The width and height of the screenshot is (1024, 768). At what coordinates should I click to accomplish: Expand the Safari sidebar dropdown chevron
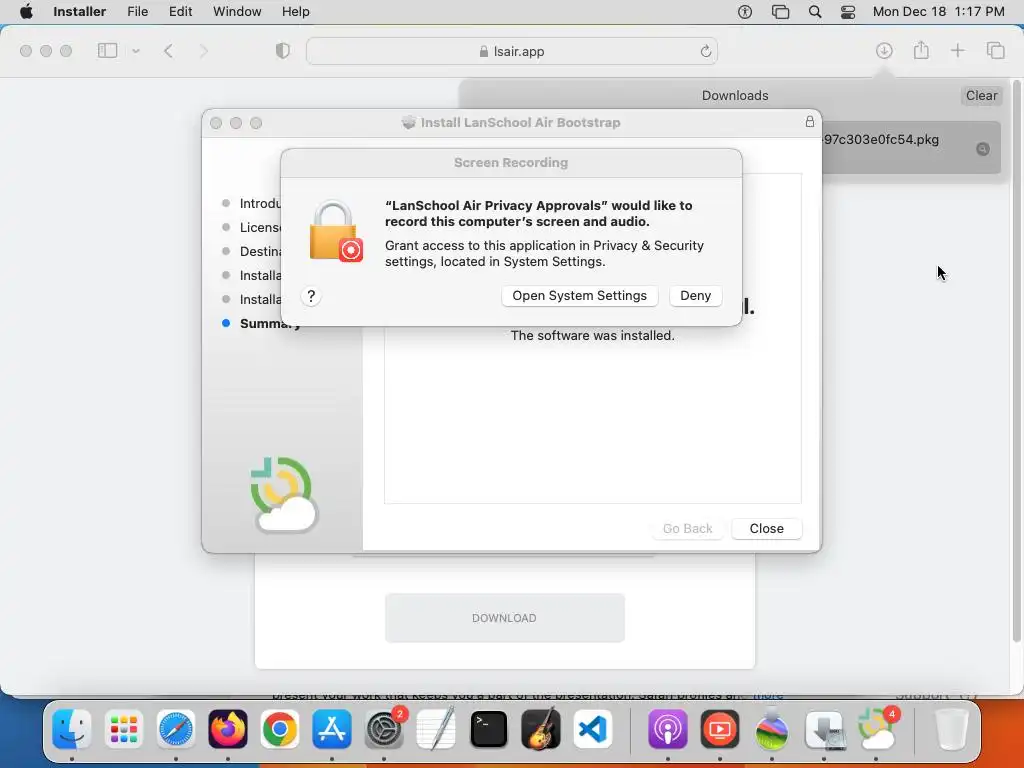point(136,51)
